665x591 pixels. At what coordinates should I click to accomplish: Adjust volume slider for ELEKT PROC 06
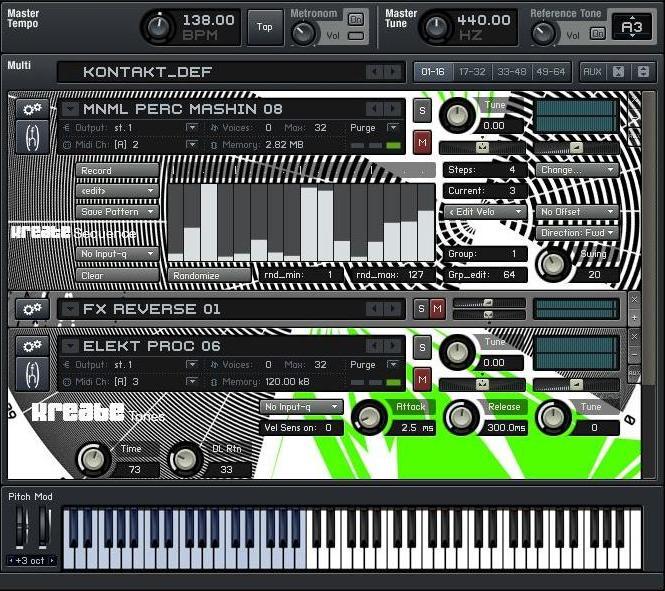coord(576,385)
